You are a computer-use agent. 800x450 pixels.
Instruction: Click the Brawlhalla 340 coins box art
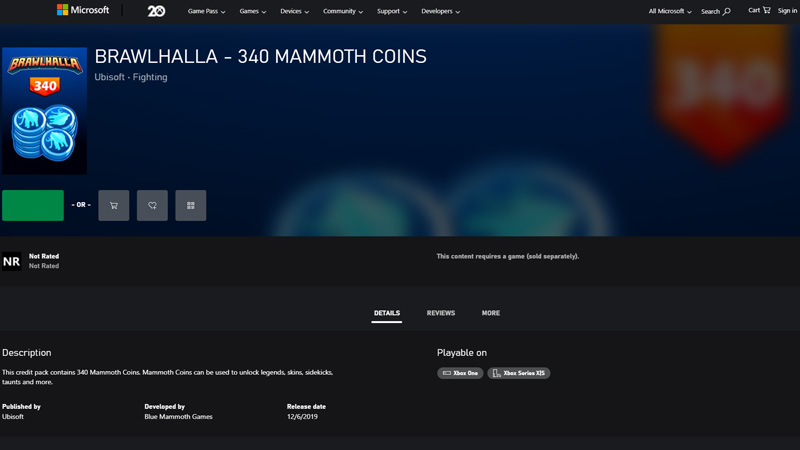click(44, 111)
